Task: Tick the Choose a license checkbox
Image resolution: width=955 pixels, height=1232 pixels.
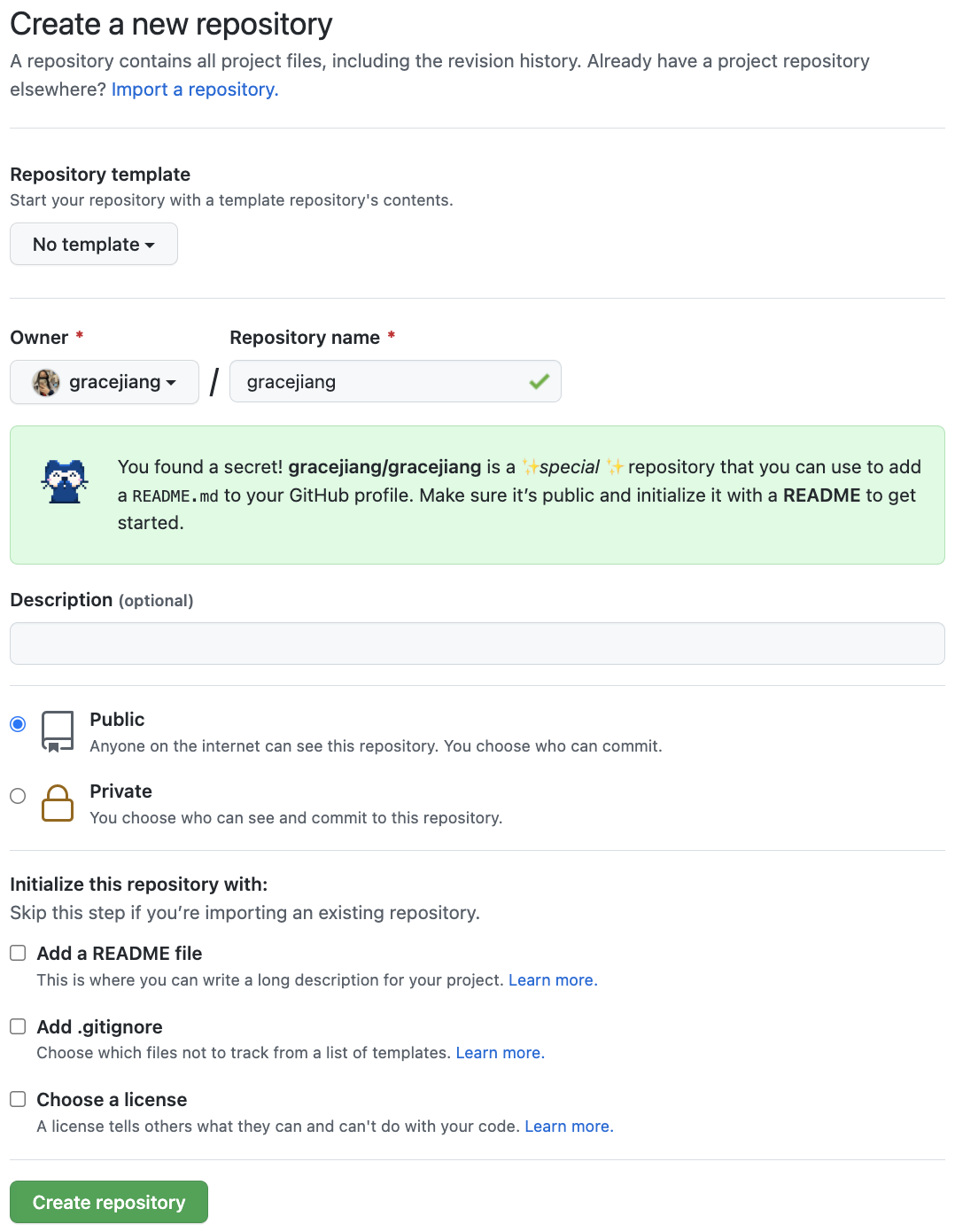Action: (18, 1099)
